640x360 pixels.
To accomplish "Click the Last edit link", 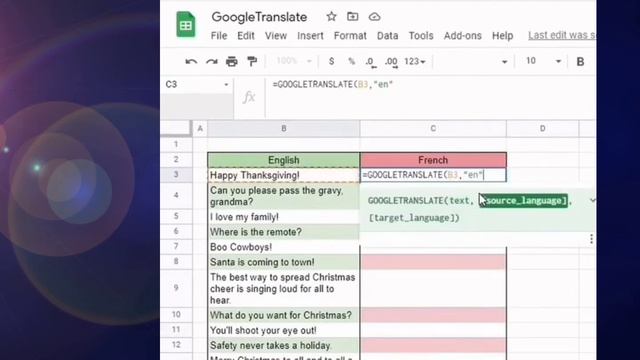I will 562,36.
